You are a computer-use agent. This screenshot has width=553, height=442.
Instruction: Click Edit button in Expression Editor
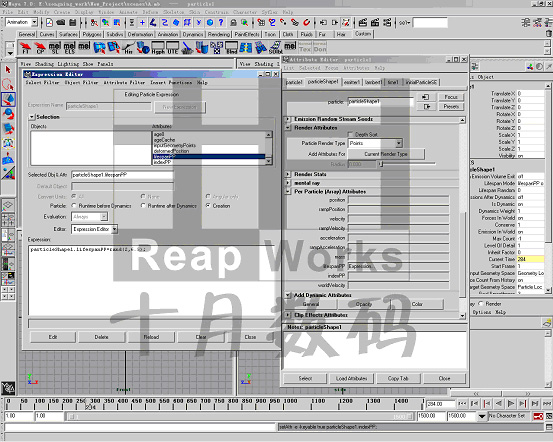coord(53,337)
